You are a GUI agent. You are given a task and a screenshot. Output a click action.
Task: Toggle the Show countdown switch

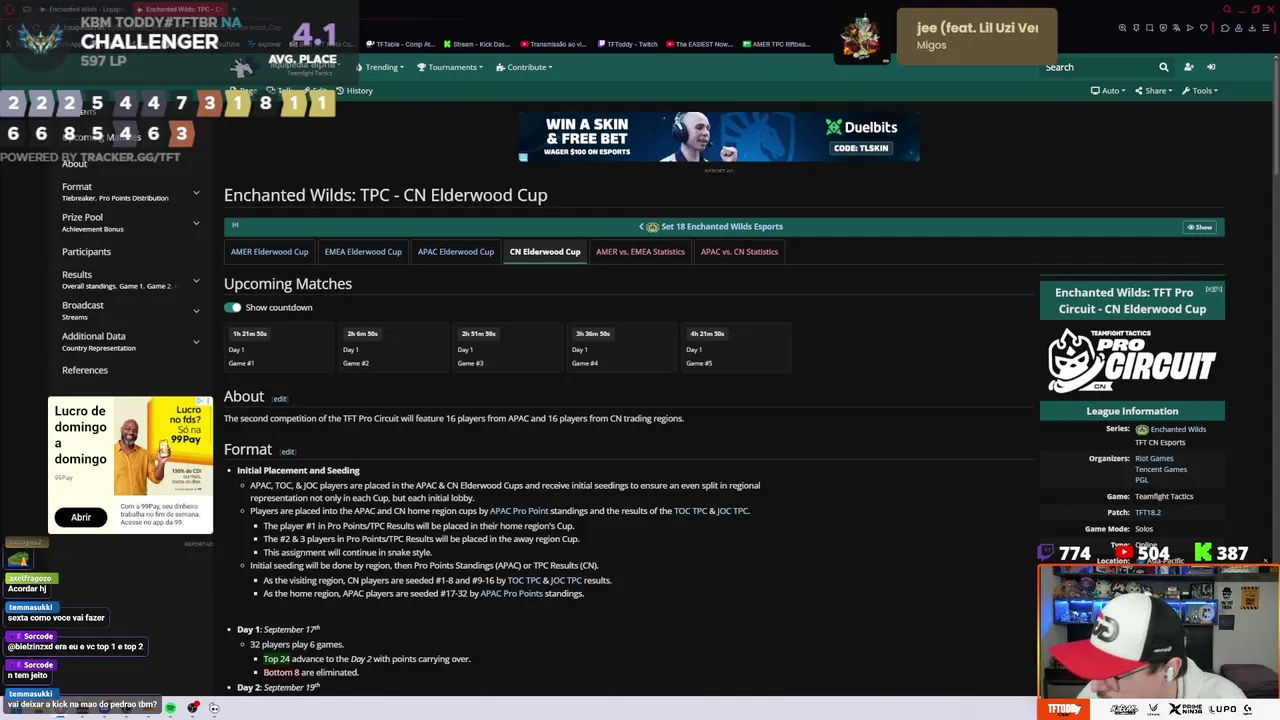[233, 307]
